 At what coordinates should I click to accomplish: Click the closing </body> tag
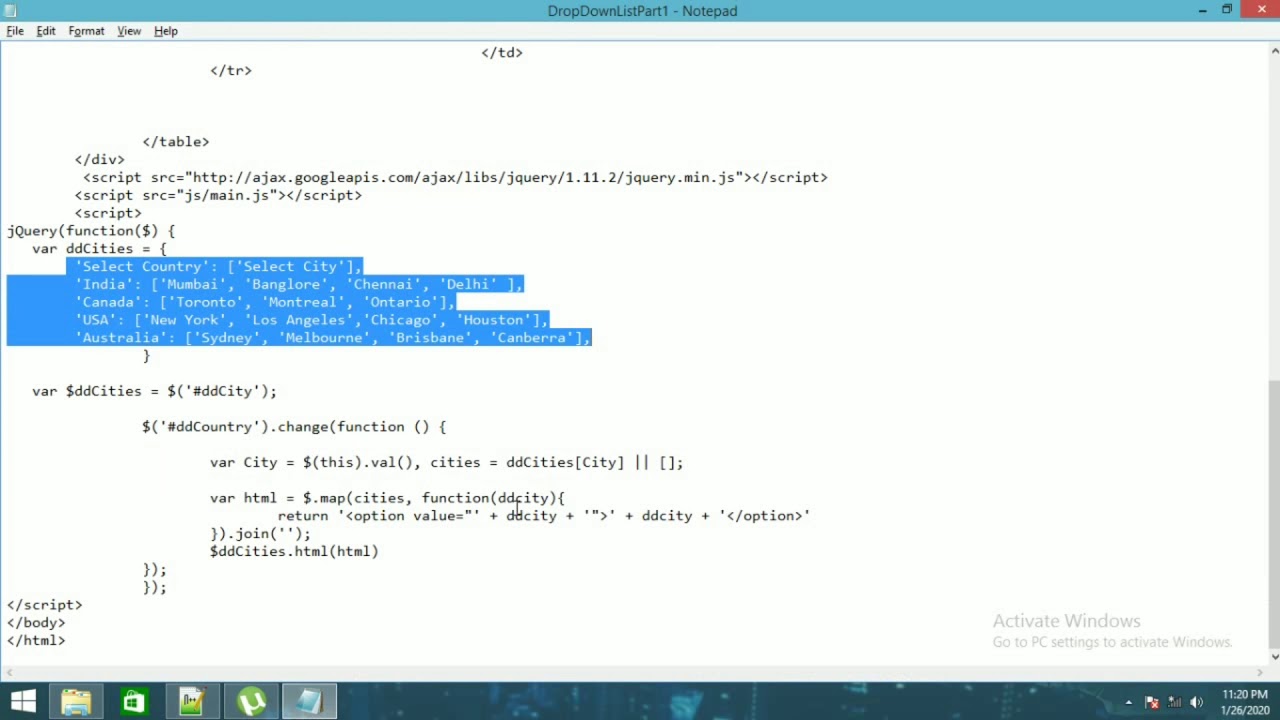[x=36, y=623]
